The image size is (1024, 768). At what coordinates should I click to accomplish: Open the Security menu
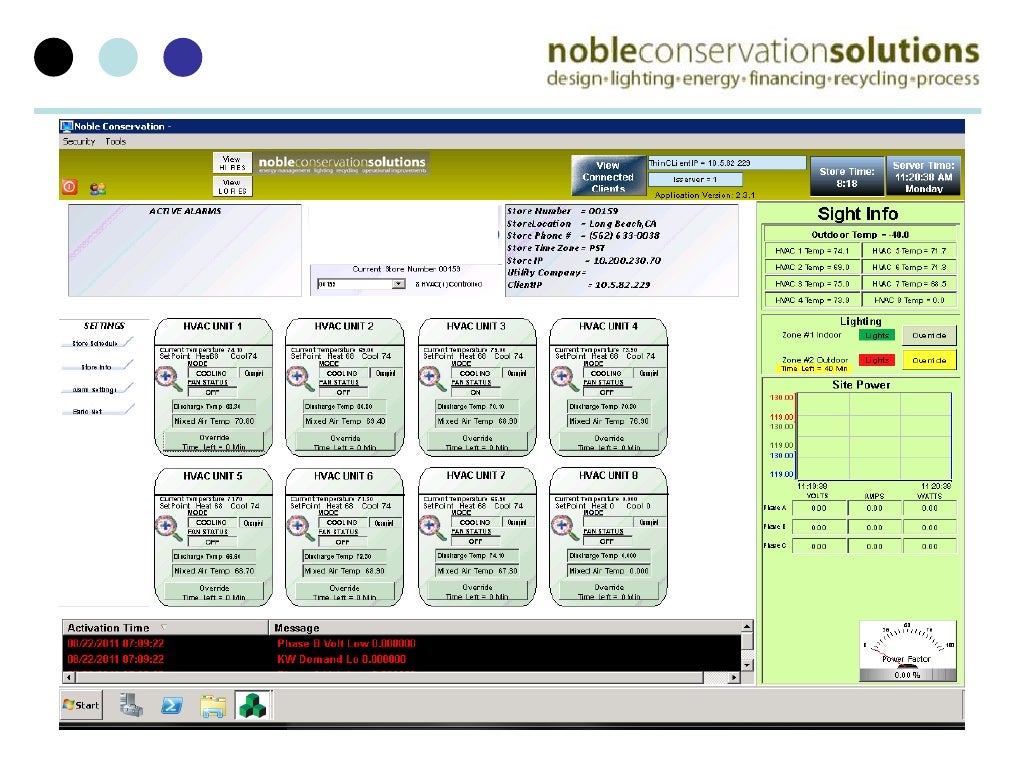click(79, 141)
